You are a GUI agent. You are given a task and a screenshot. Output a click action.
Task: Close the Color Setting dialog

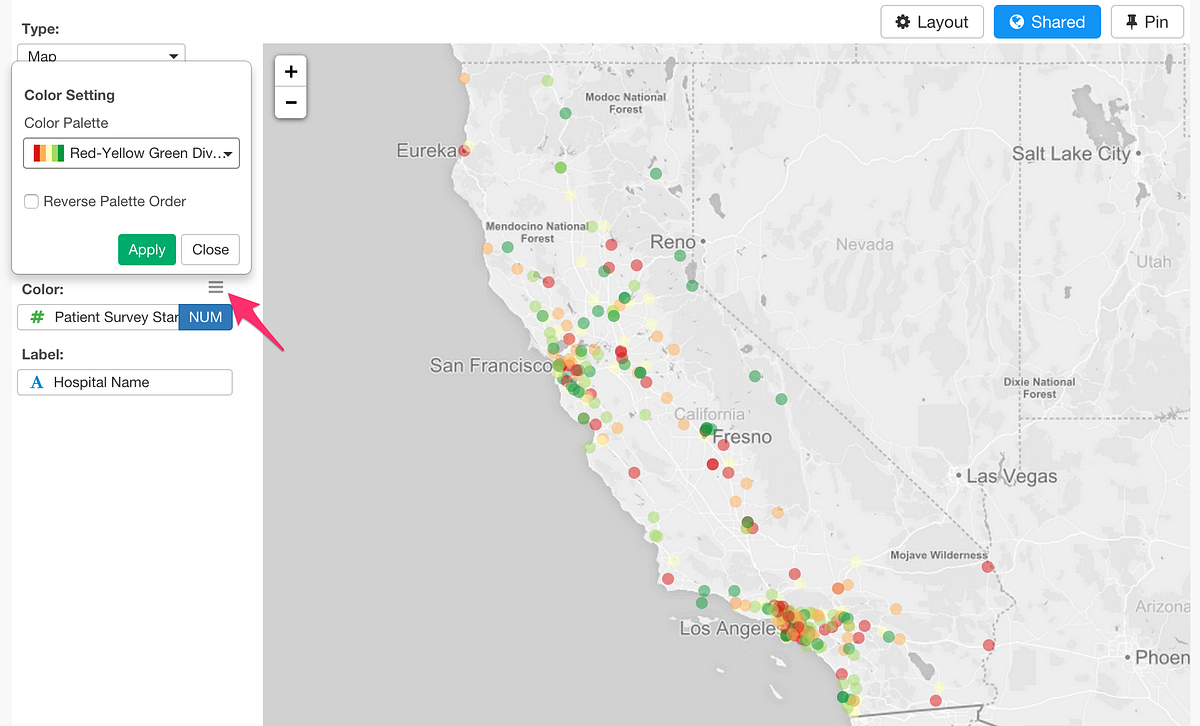[210, 249]
